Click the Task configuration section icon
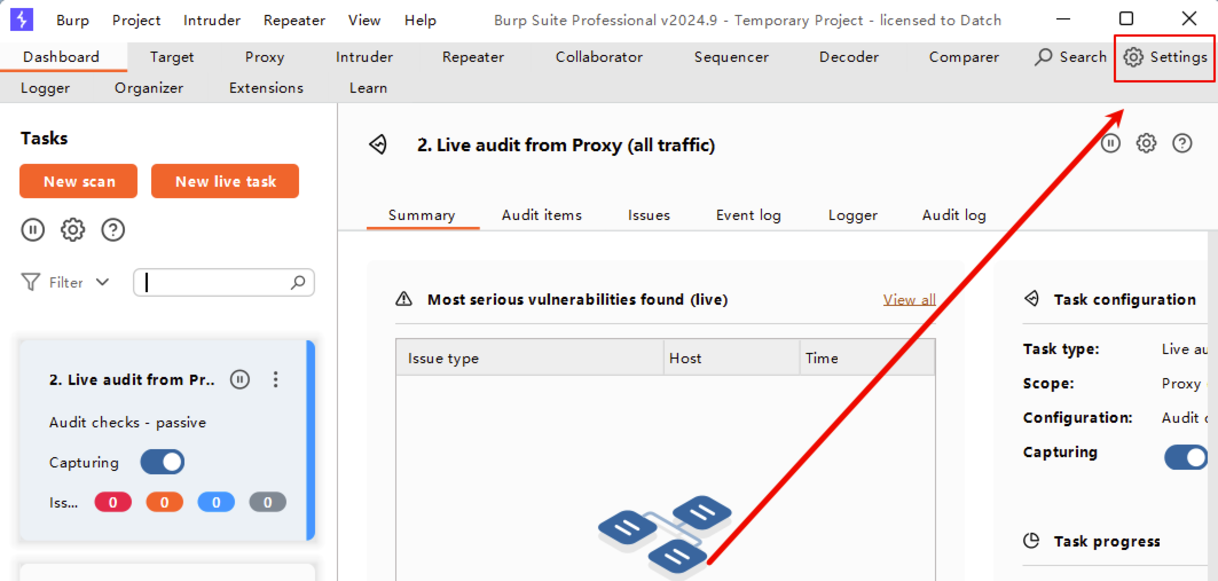This screenshot has height=581, width=1218. click(x=1032, y=299)
